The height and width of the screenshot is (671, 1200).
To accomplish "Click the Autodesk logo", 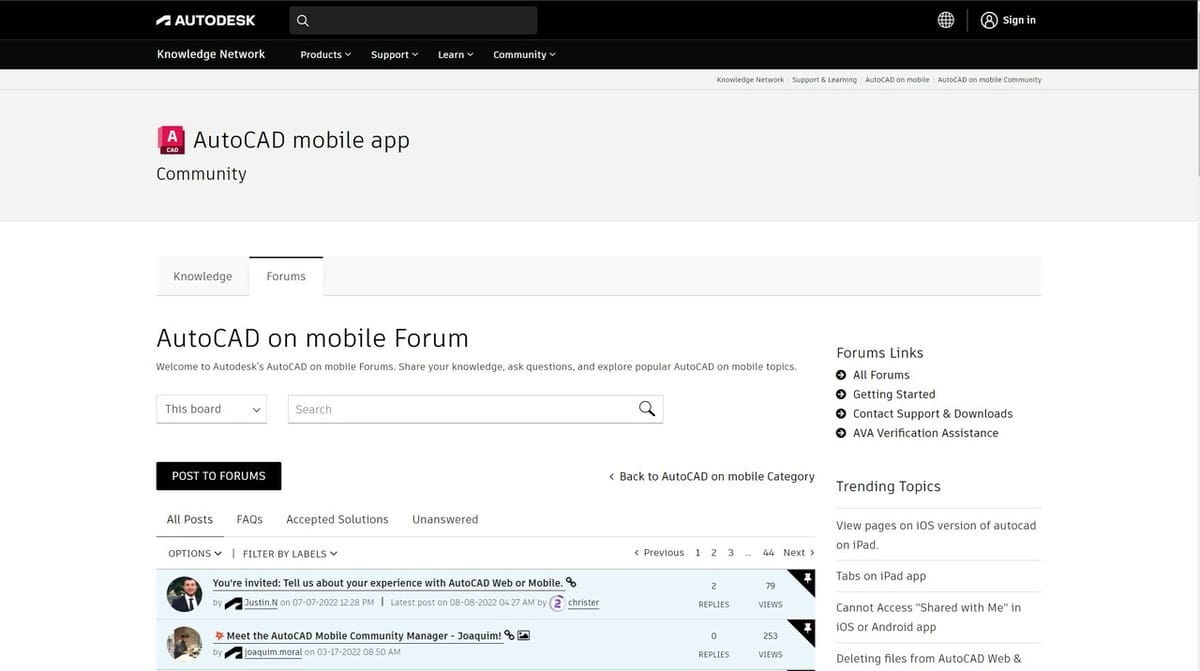I will coord(206,20).
